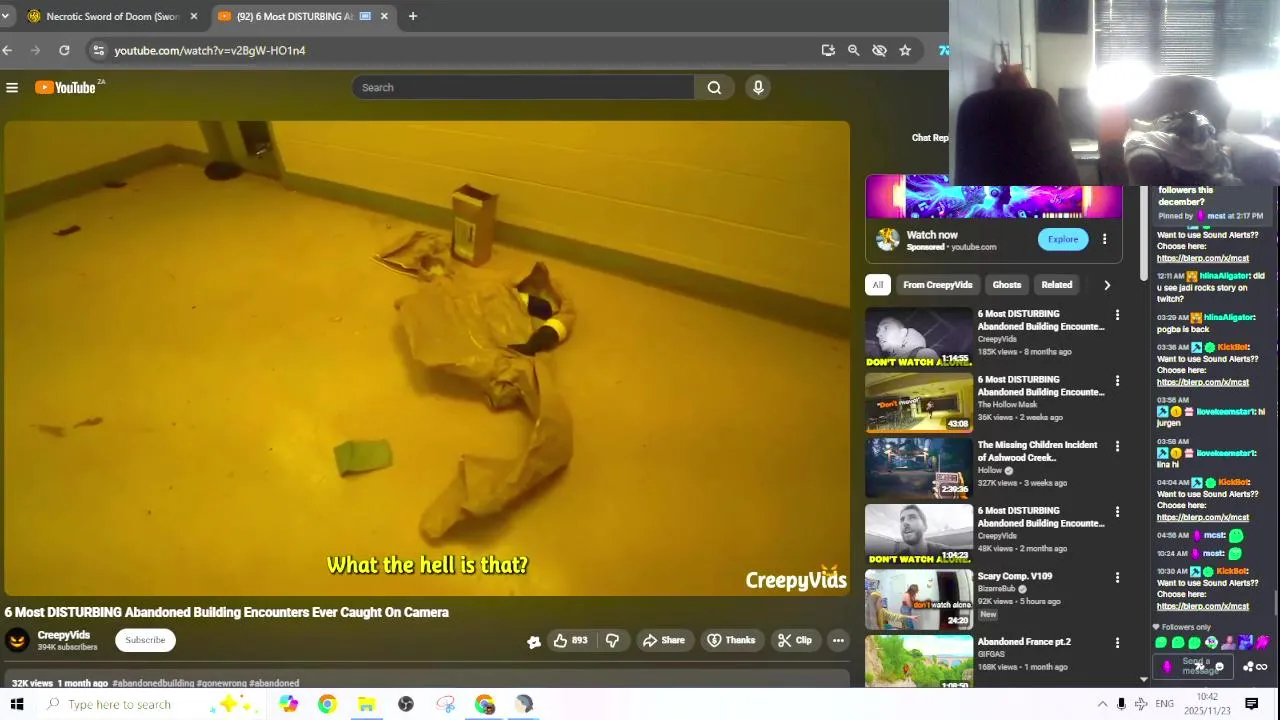Click the address bar URL
This screenshot has height=720, width=1280.
click(210, 50)
